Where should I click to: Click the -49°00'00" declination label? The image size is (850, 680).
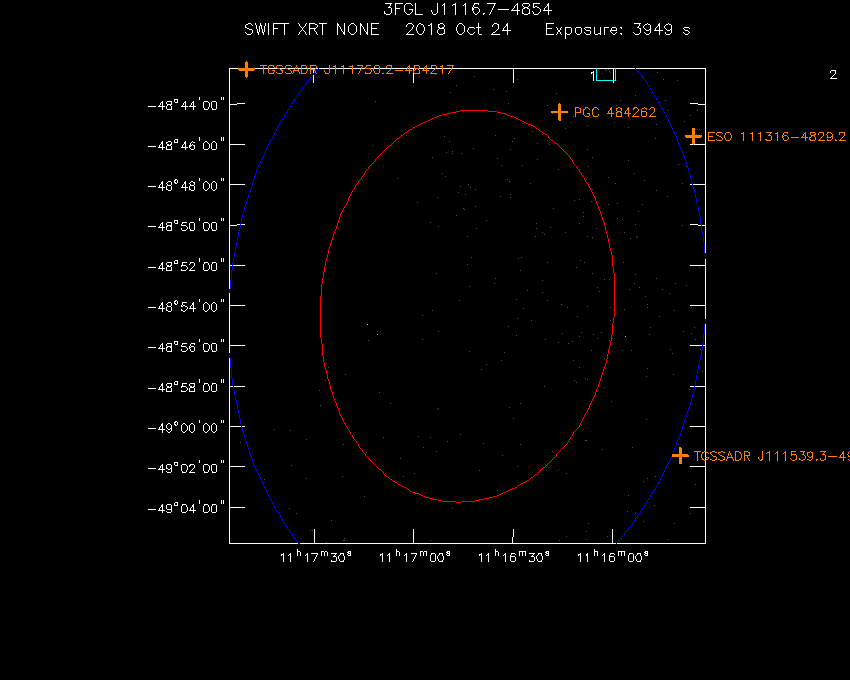(186, 428)
